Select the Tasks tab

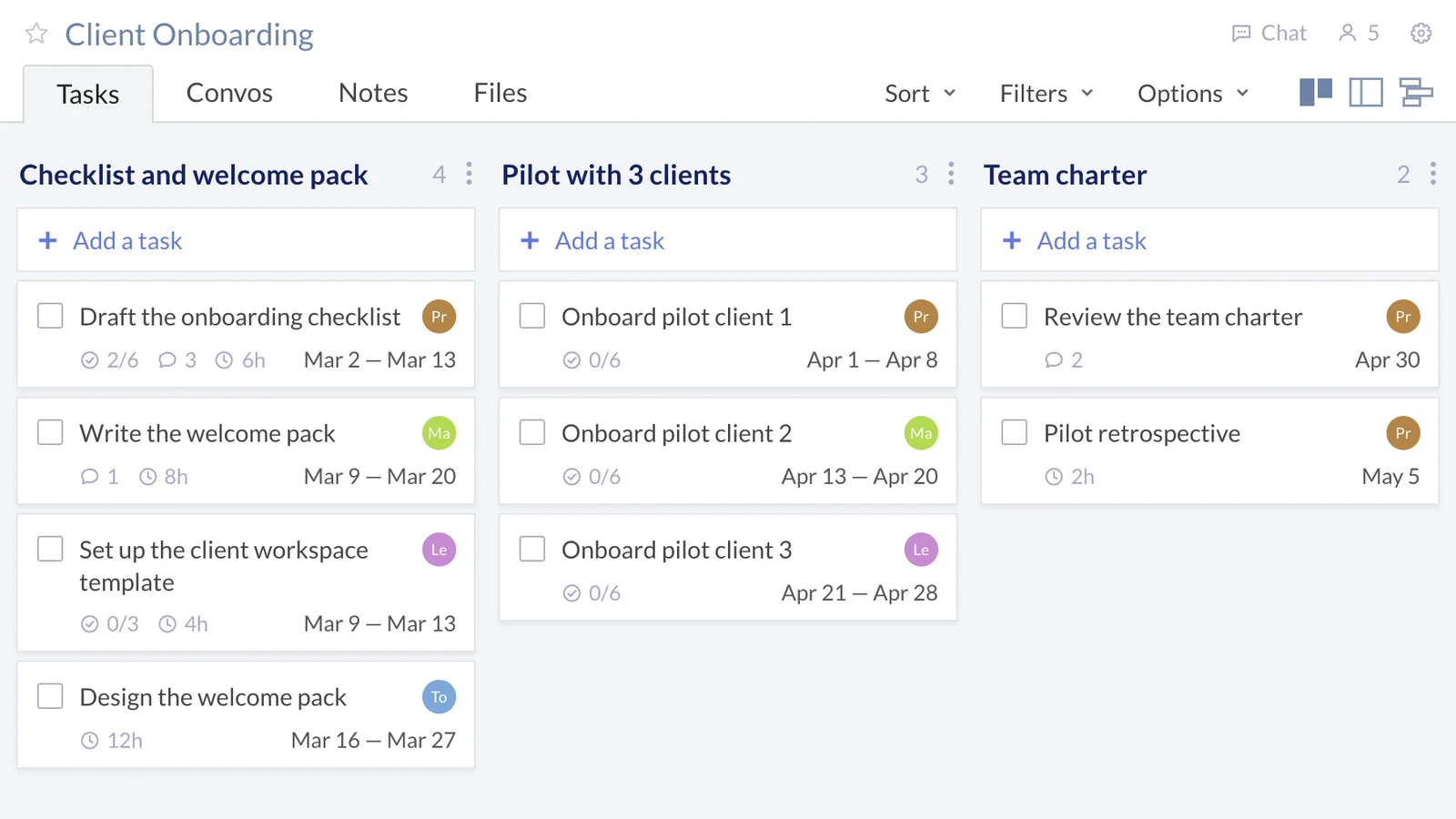click(x=88, y=94)
